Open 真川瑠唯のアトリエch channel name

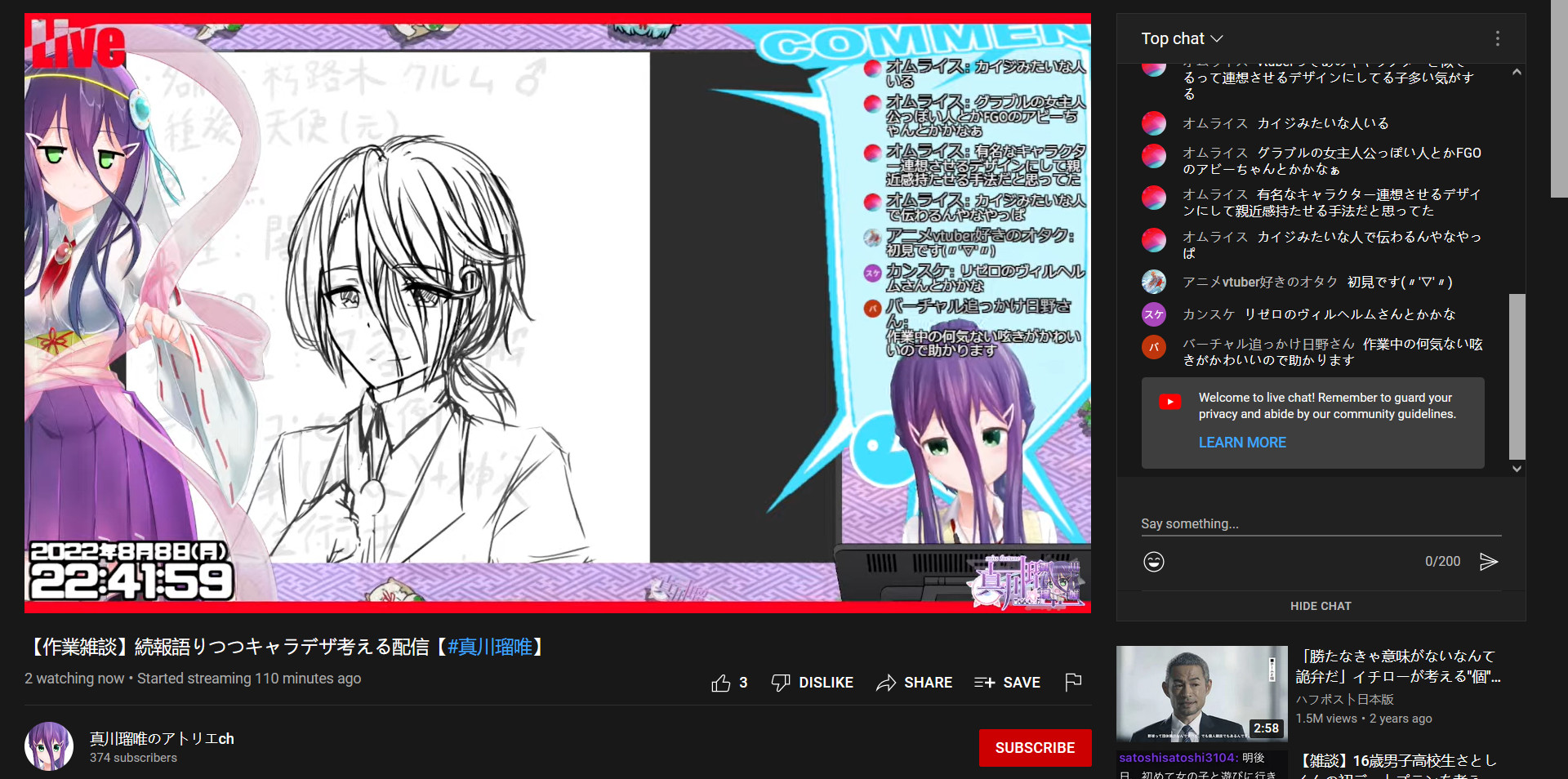coord(162,738)
